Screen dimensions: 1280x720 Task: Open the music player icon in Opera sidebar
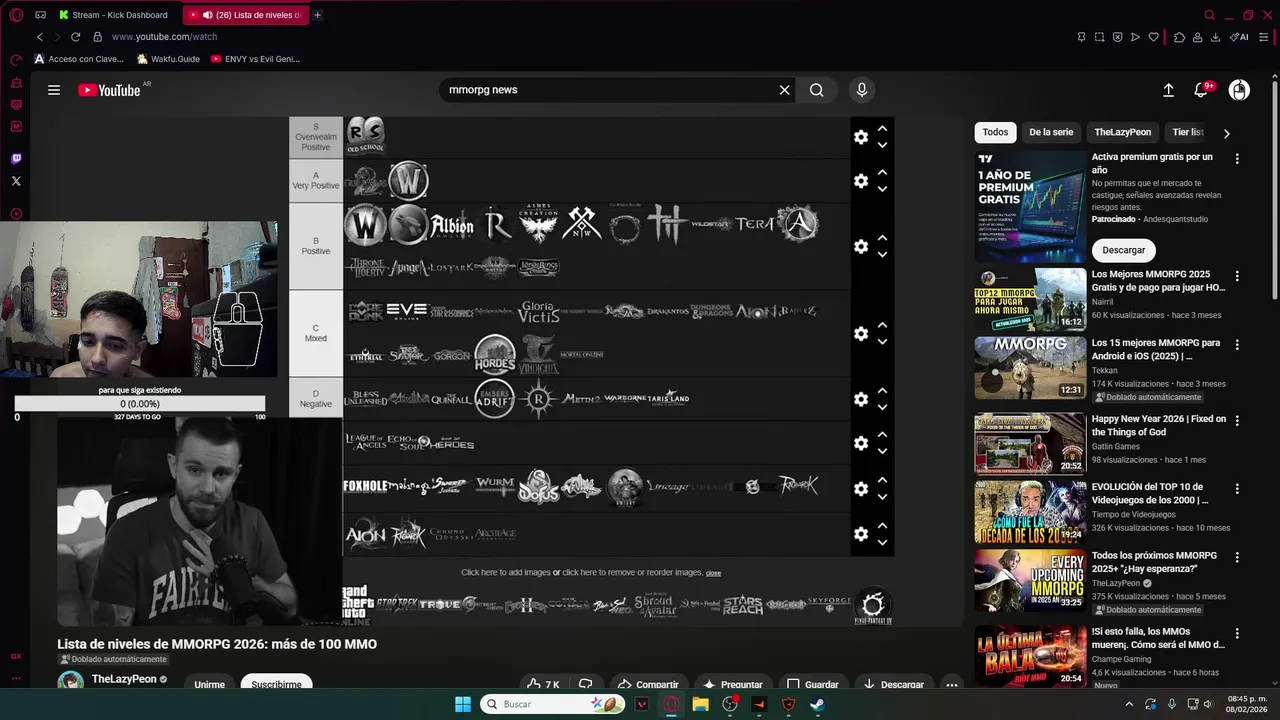[16, 213]
